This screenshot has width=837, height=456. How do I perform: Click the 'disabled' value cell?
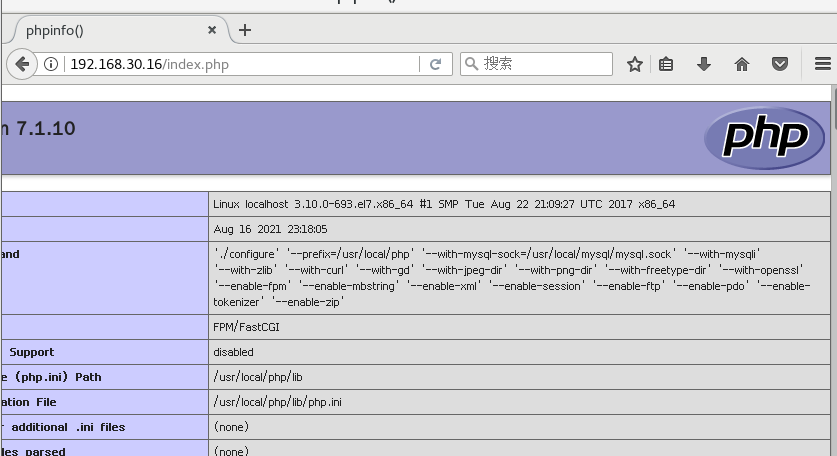point(519,352)
